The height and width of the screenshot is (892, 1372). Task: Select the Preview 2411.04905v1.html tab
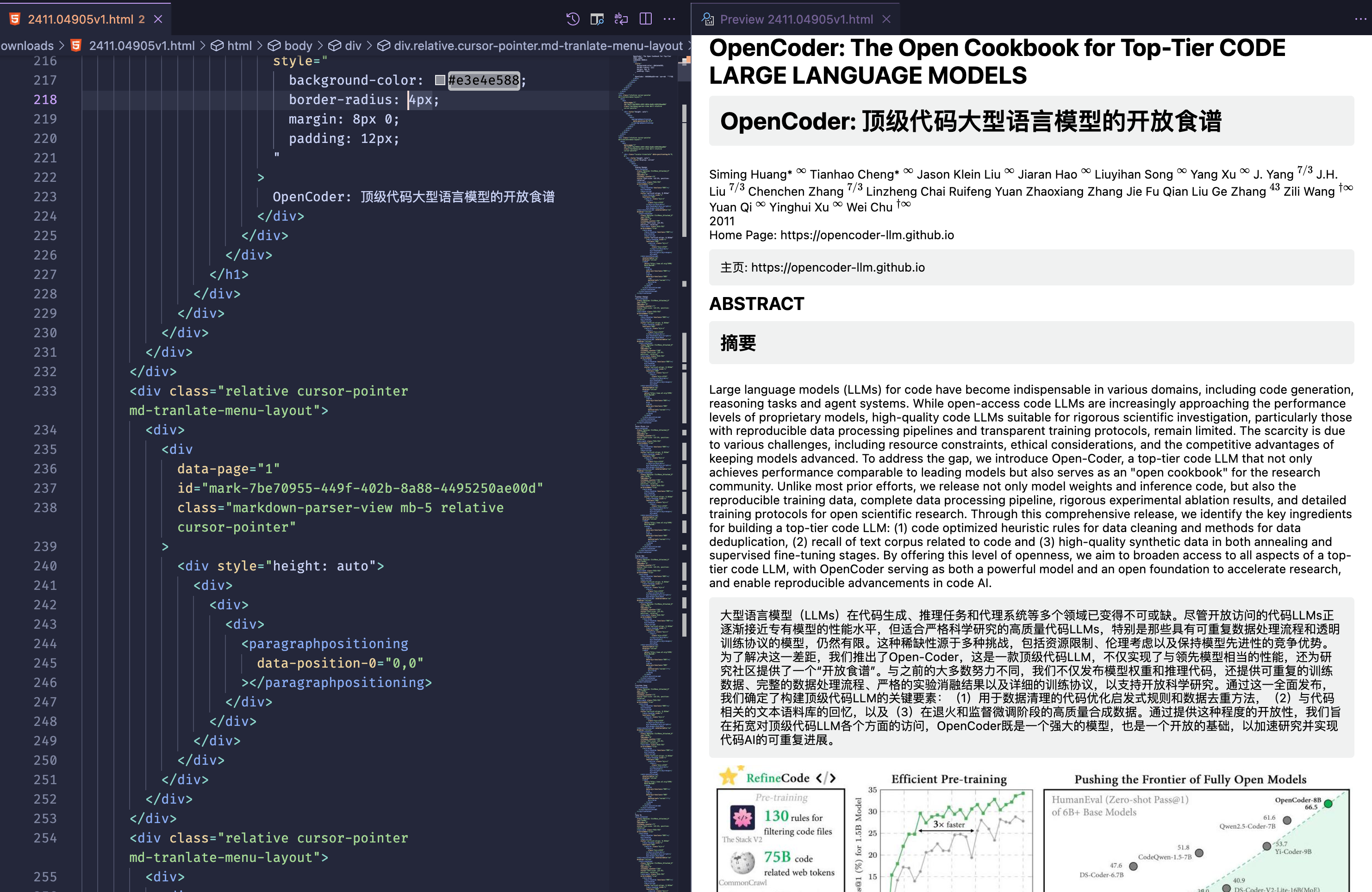(x=796, y=19)
